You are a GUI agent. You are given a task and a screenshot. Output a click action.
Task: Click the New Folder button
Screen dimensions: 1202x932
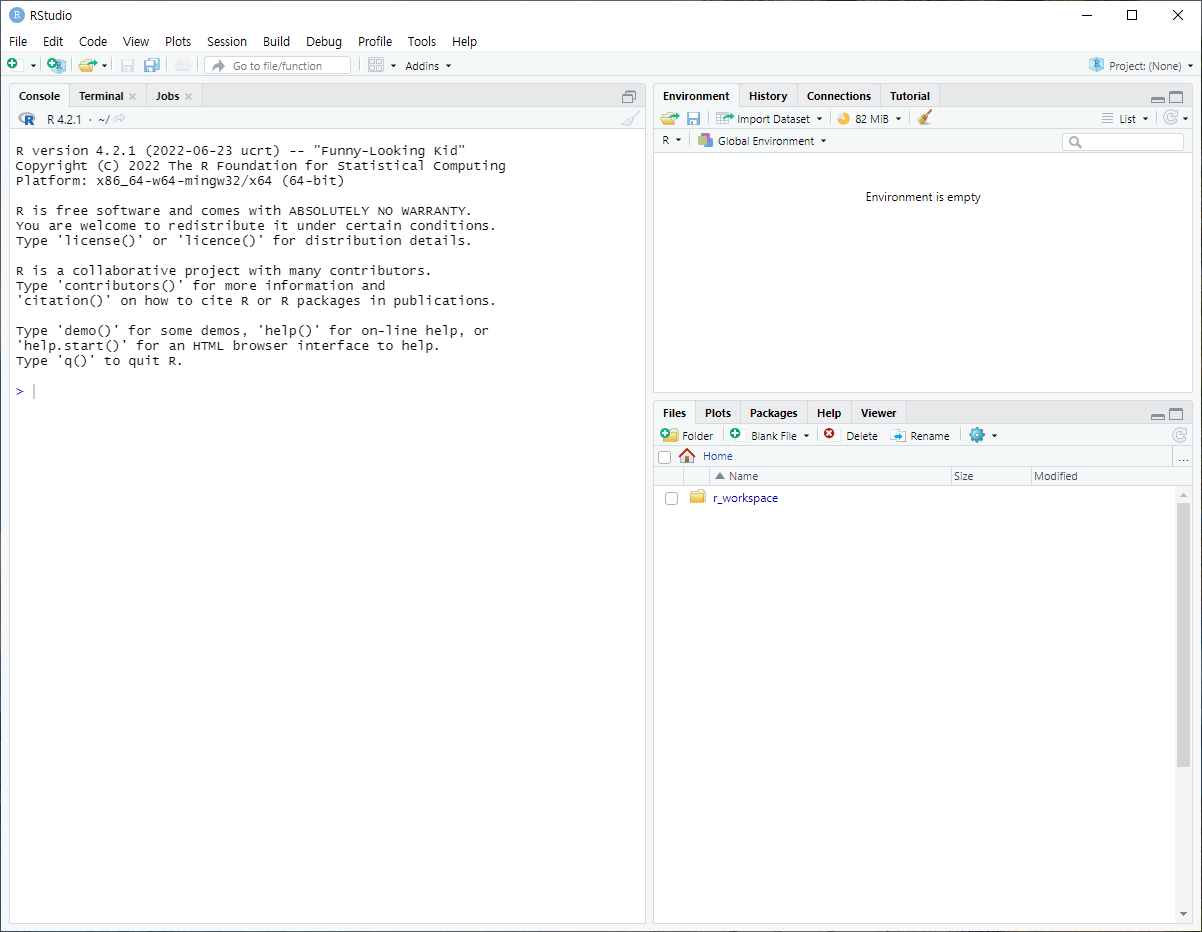coord(687,435)
